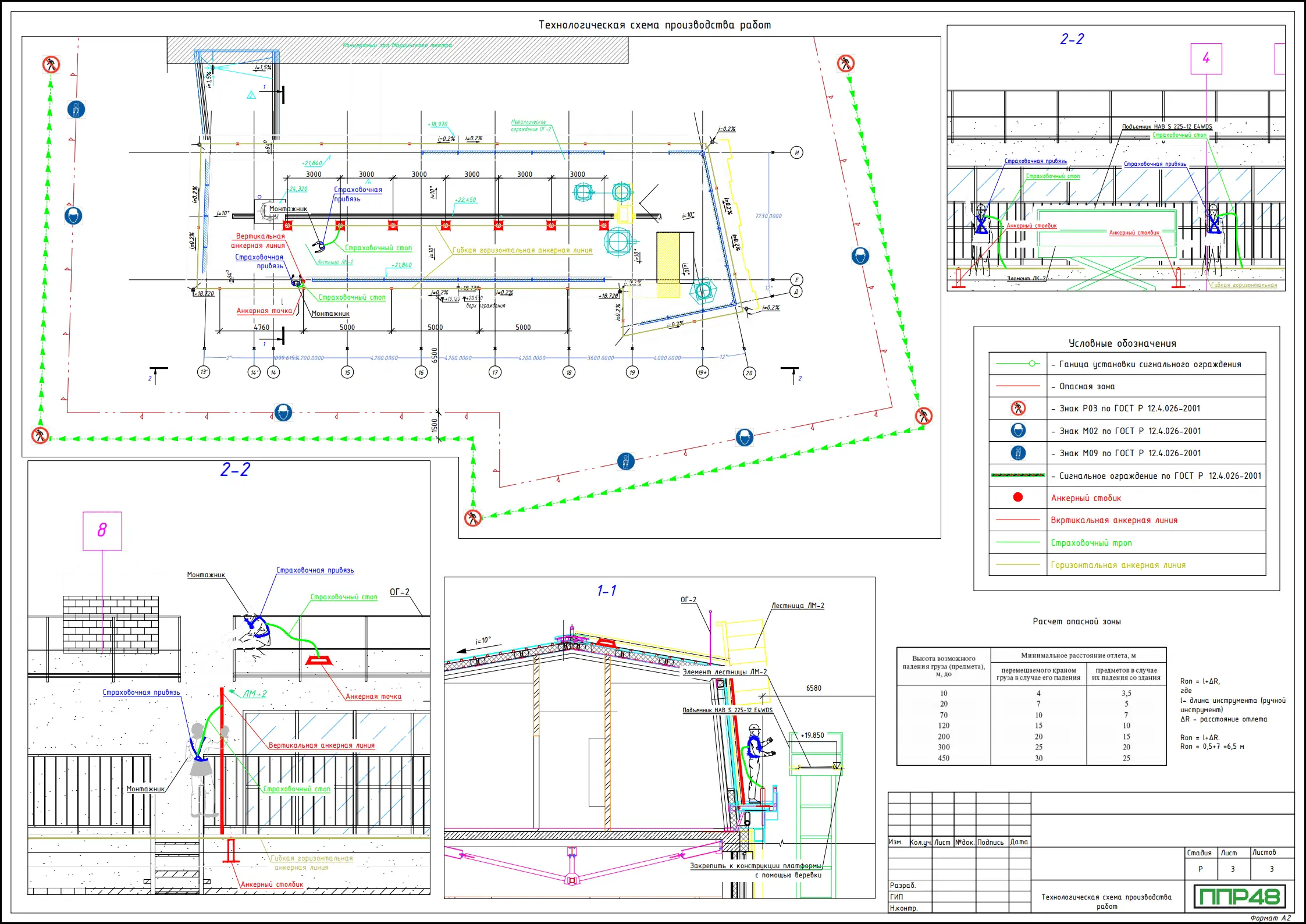The height and width of the screenshot is (924, 1306).
Task: Click the red anchor post dot in legend
Action: click(x=1017, y=497)
